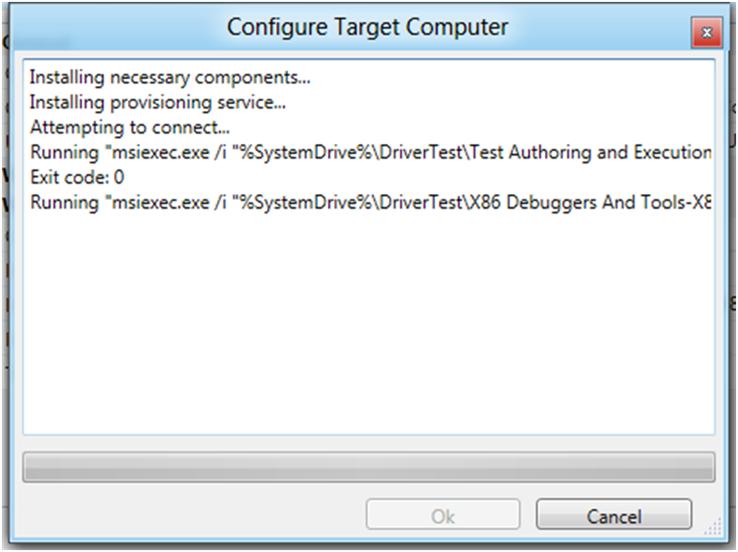Click the Configure Target Computer title bar
Image resolution: width=738 pixels, height=552 pixels.
(367, 28)
